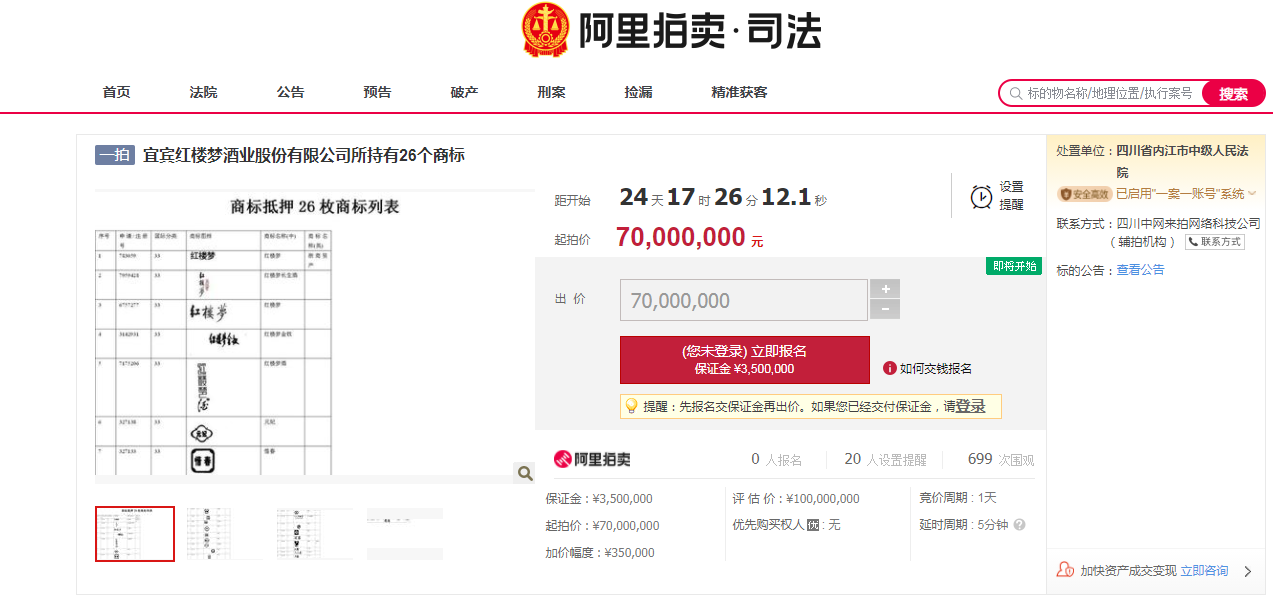Select the second trademark list thumbnail
1273x606 pixels.
225,534
